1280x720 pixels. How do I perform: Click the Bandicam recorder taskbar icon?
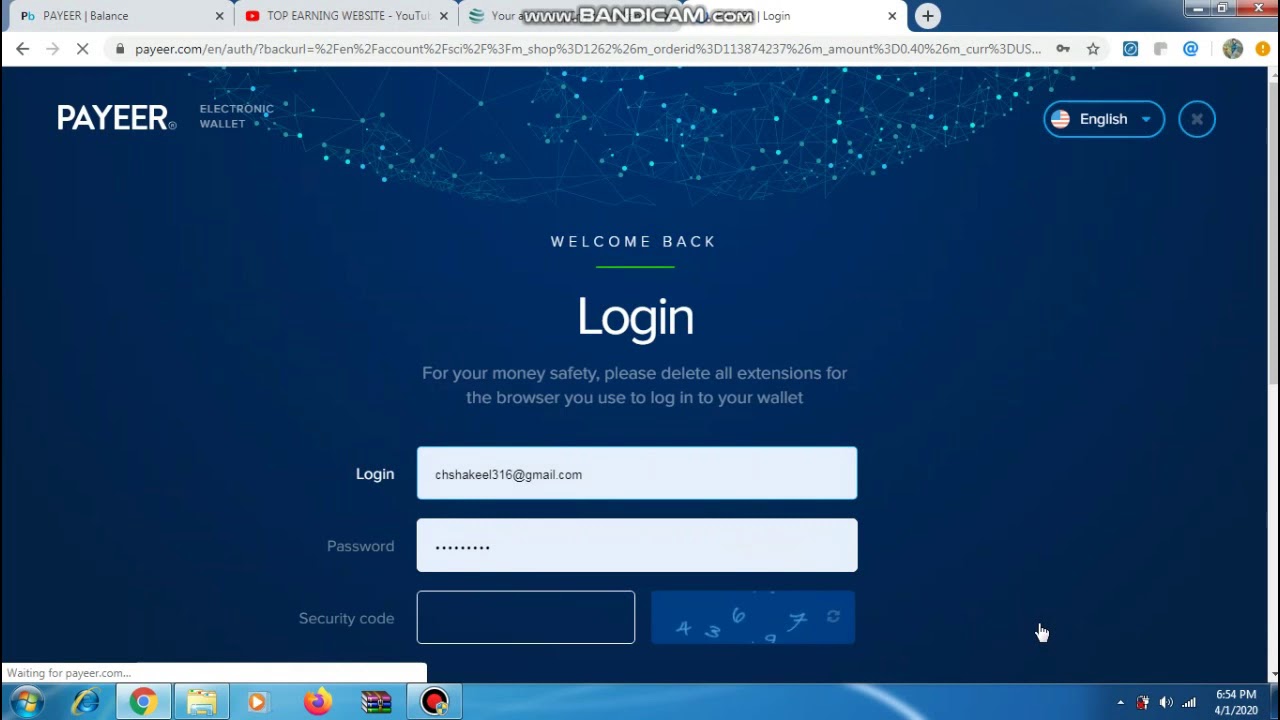pos(434,702)
